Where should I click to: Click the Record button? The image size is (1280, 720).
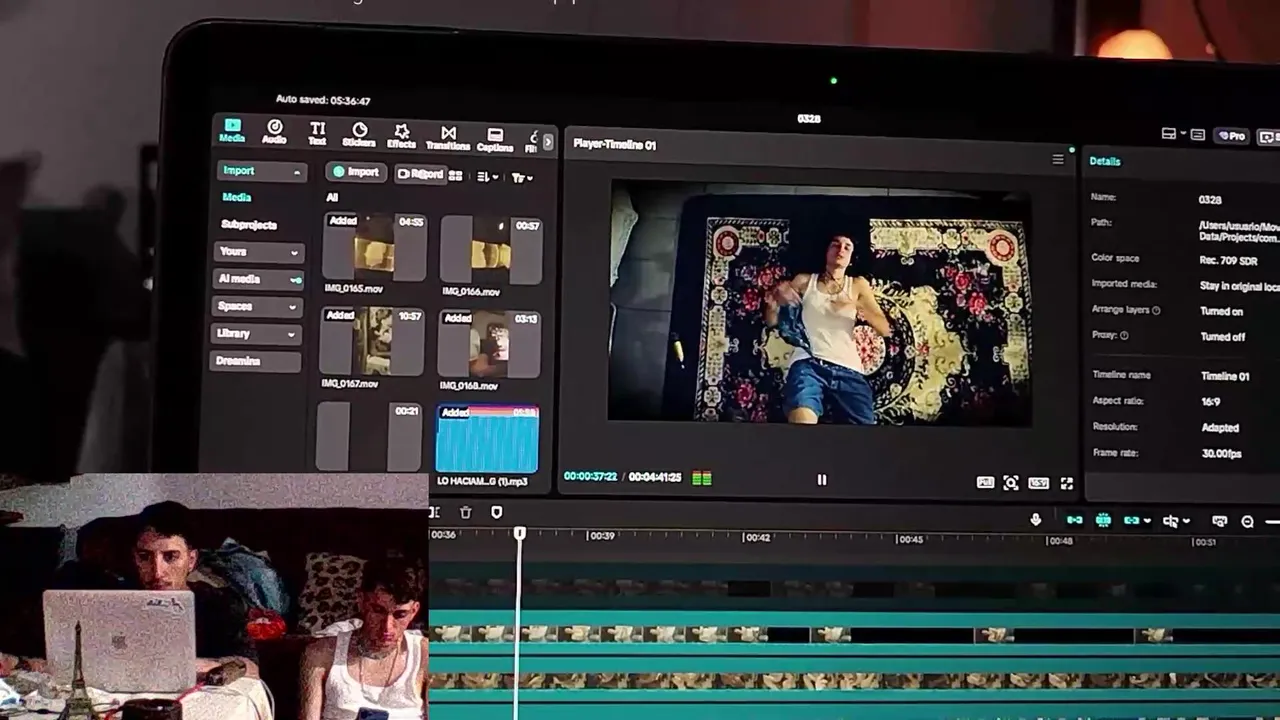419,174
